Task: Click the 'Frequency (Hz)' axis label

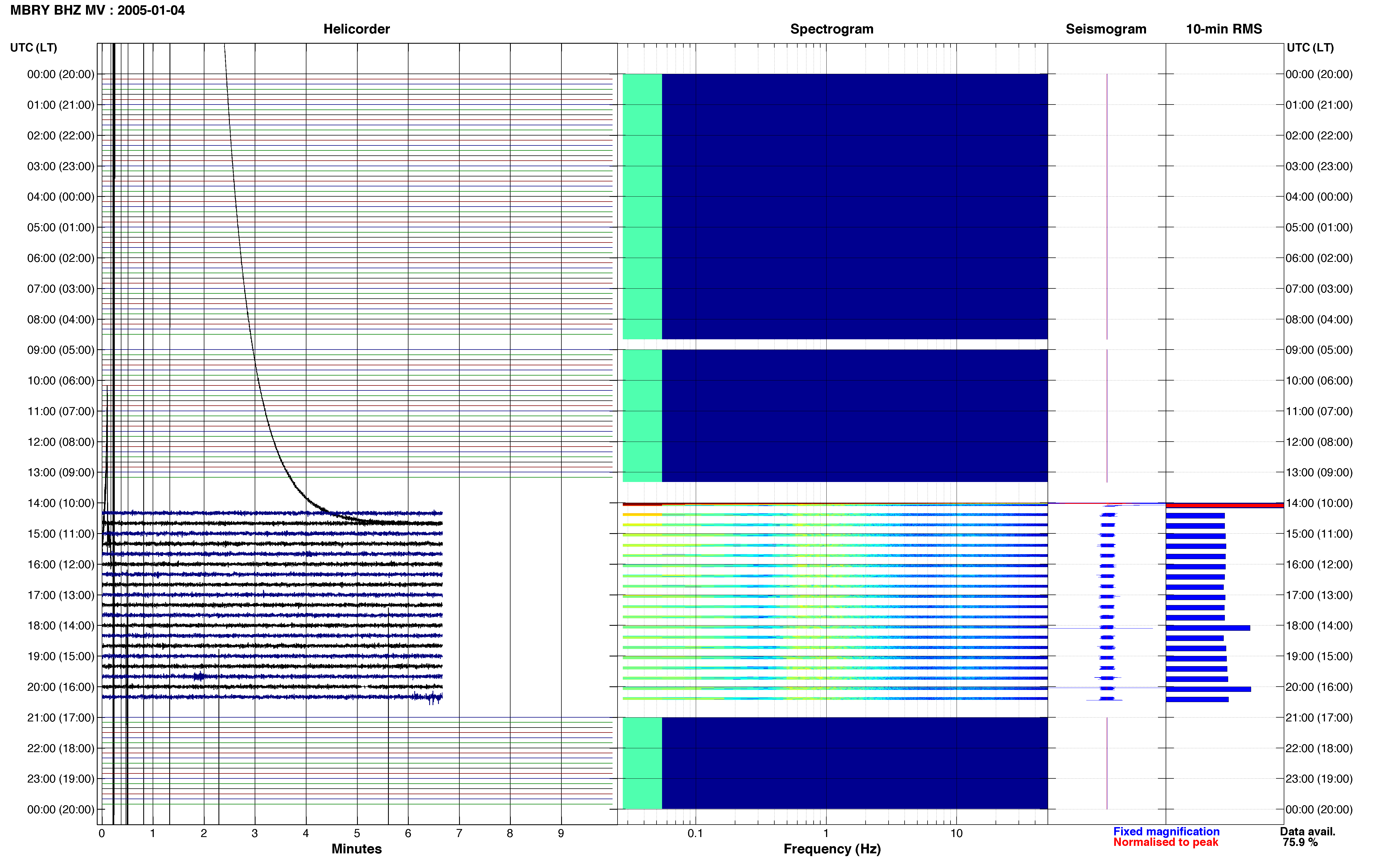Action: point(832,849)
